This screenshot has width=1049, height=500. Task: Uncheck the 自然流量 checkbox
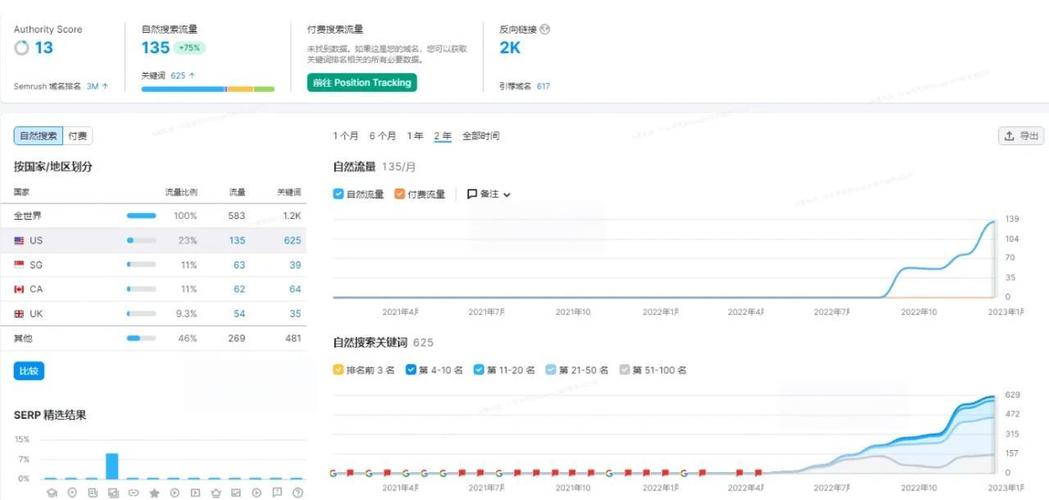339,194
